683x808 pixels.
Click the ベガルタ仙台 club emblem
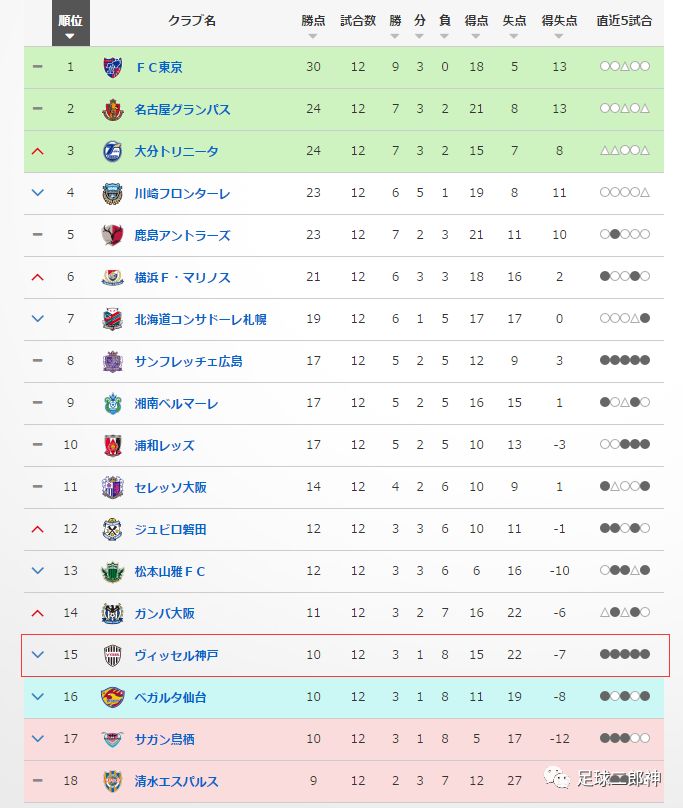point(112,697)
